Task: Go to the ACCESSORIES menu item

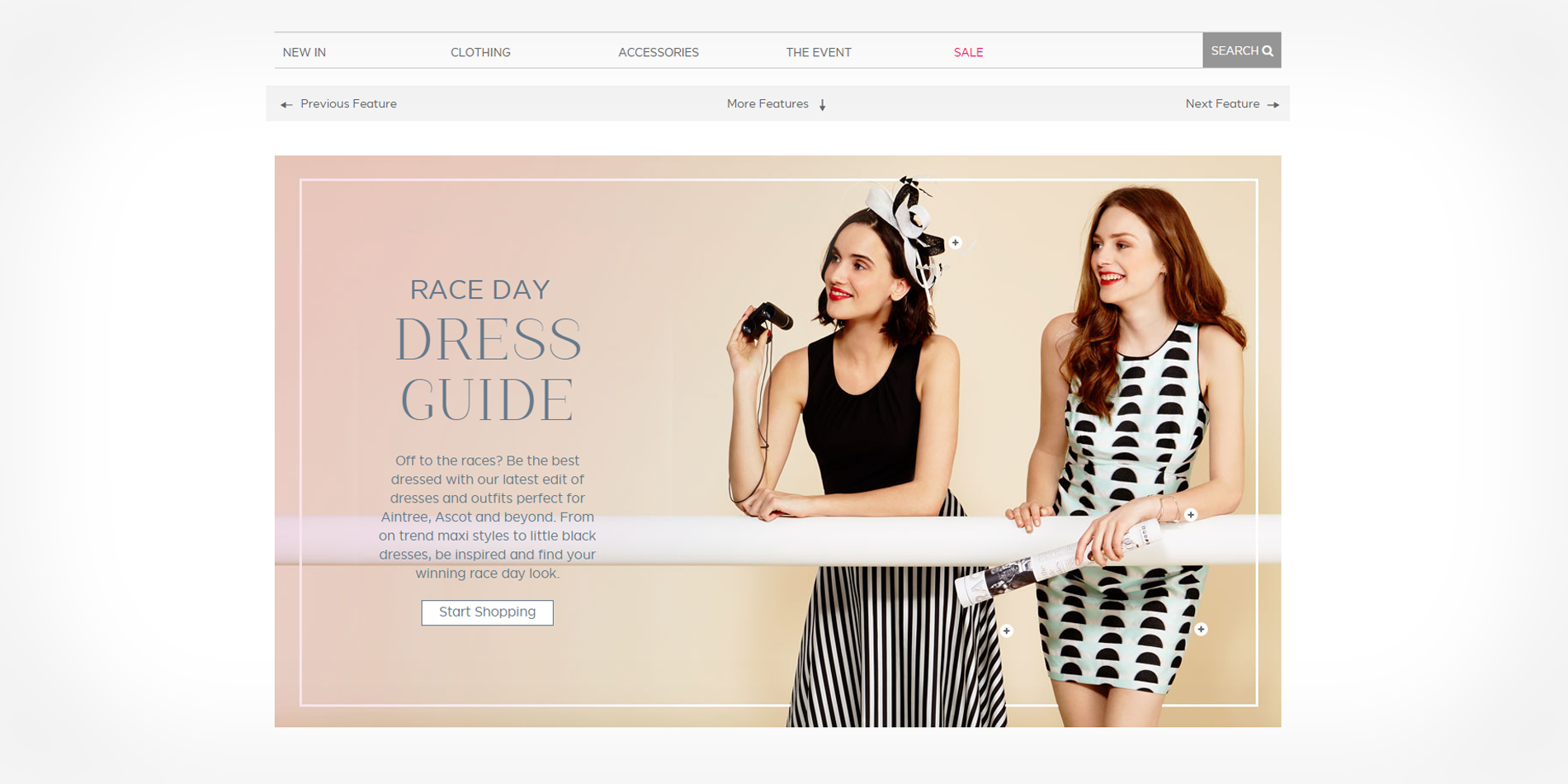Action: point(658,52)
